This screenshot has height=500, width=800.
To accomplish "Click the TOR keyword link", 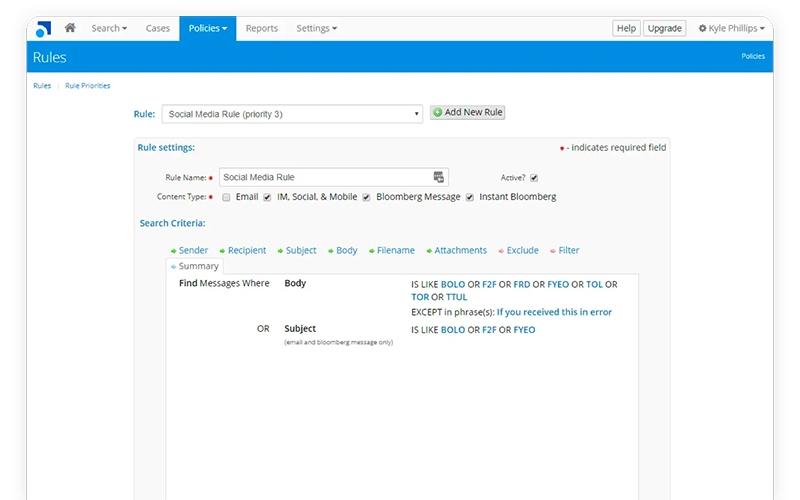I will (x=420, y=297).
